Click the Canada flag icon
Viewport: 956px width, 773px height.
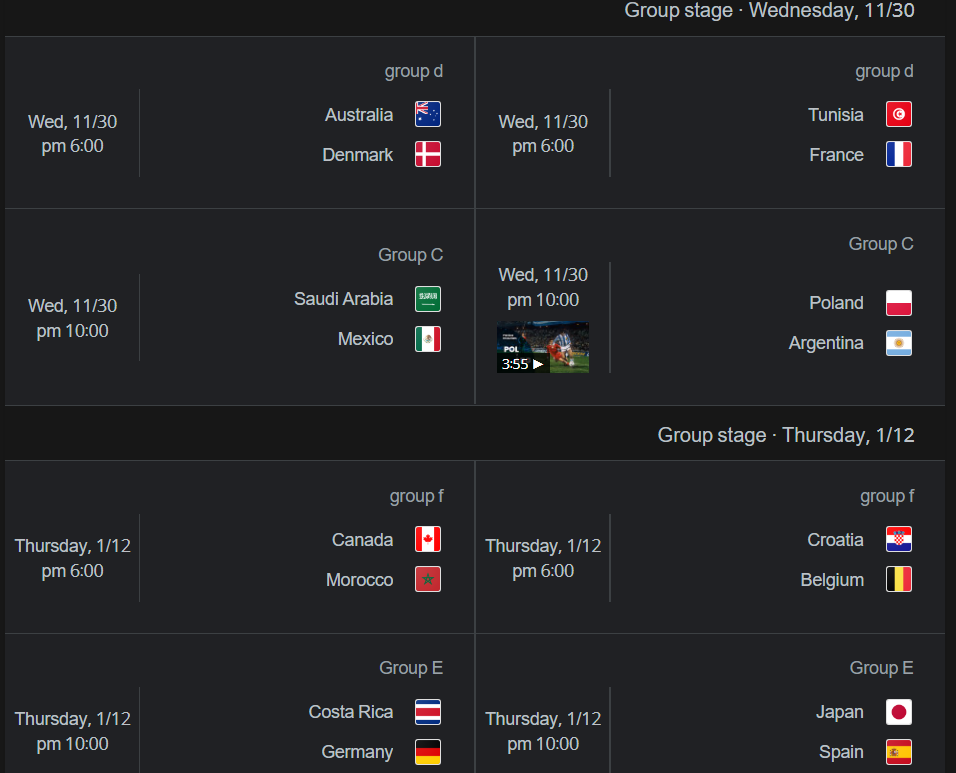click(x=427, y=539)
